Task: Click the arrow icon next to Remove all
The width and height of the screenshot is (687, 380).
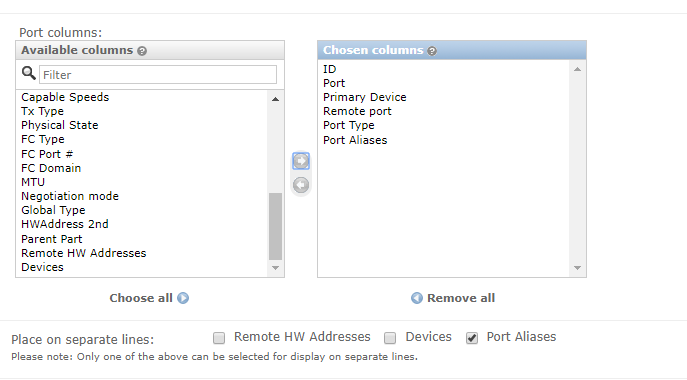Action: click(417, 298)
